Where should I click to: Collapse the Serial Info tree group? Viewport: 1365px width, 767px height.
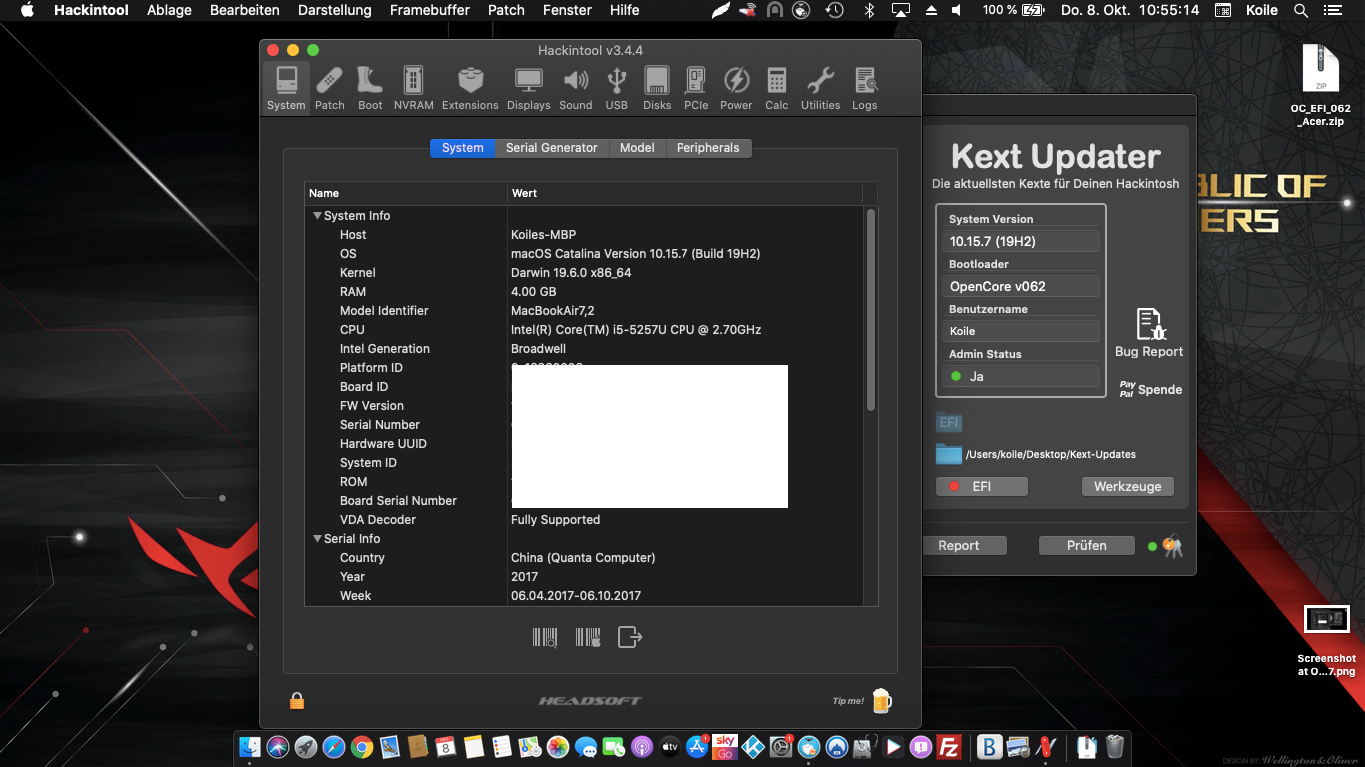click(x=317, y=539)
